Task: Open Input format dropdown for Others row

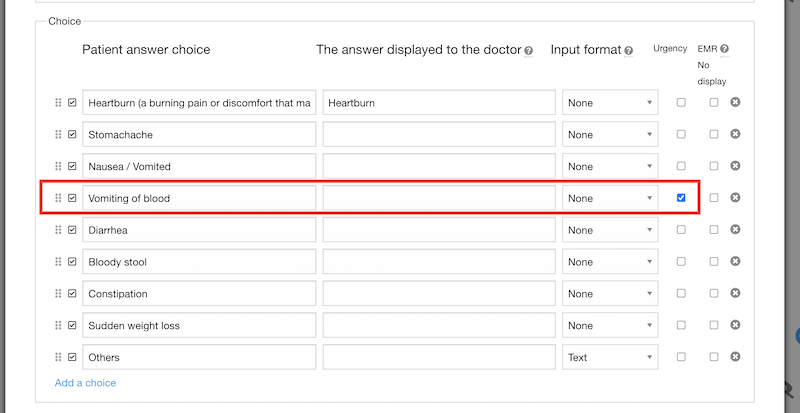Action: click(x=610, y=357)
